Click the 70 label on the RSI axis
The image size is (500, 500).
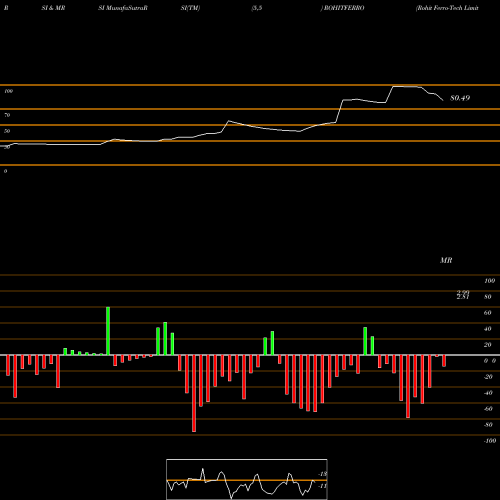(x=7, y=115)
